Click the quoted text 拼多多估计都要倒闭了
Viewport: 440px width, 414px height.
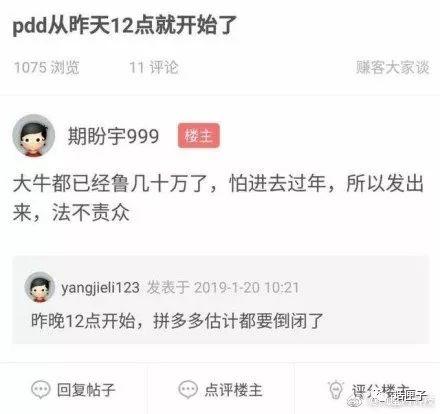click(x=238, y=321)
